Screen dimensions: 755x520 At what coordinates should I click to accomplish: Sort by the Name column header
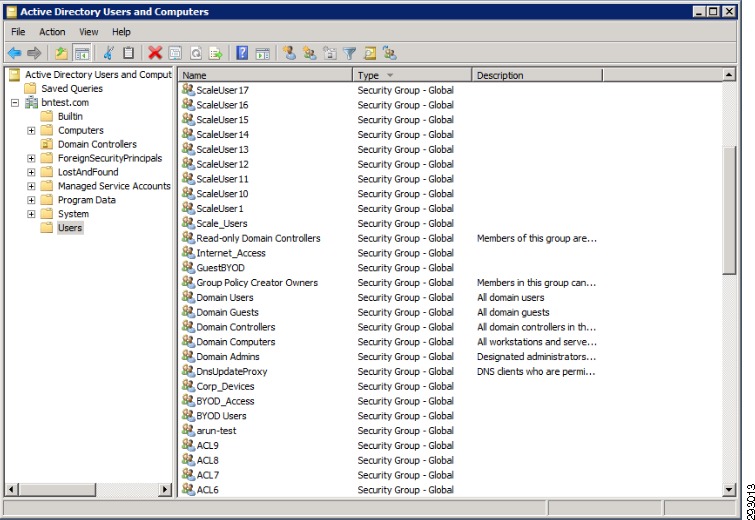[x=265, y=75]
